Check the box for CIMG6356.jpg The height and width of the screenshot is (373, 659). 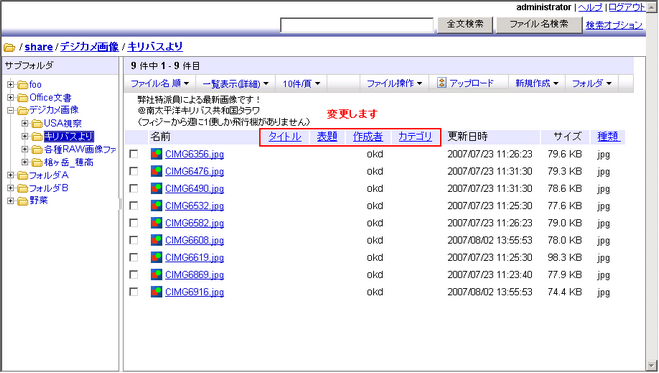tap(134, 154)
